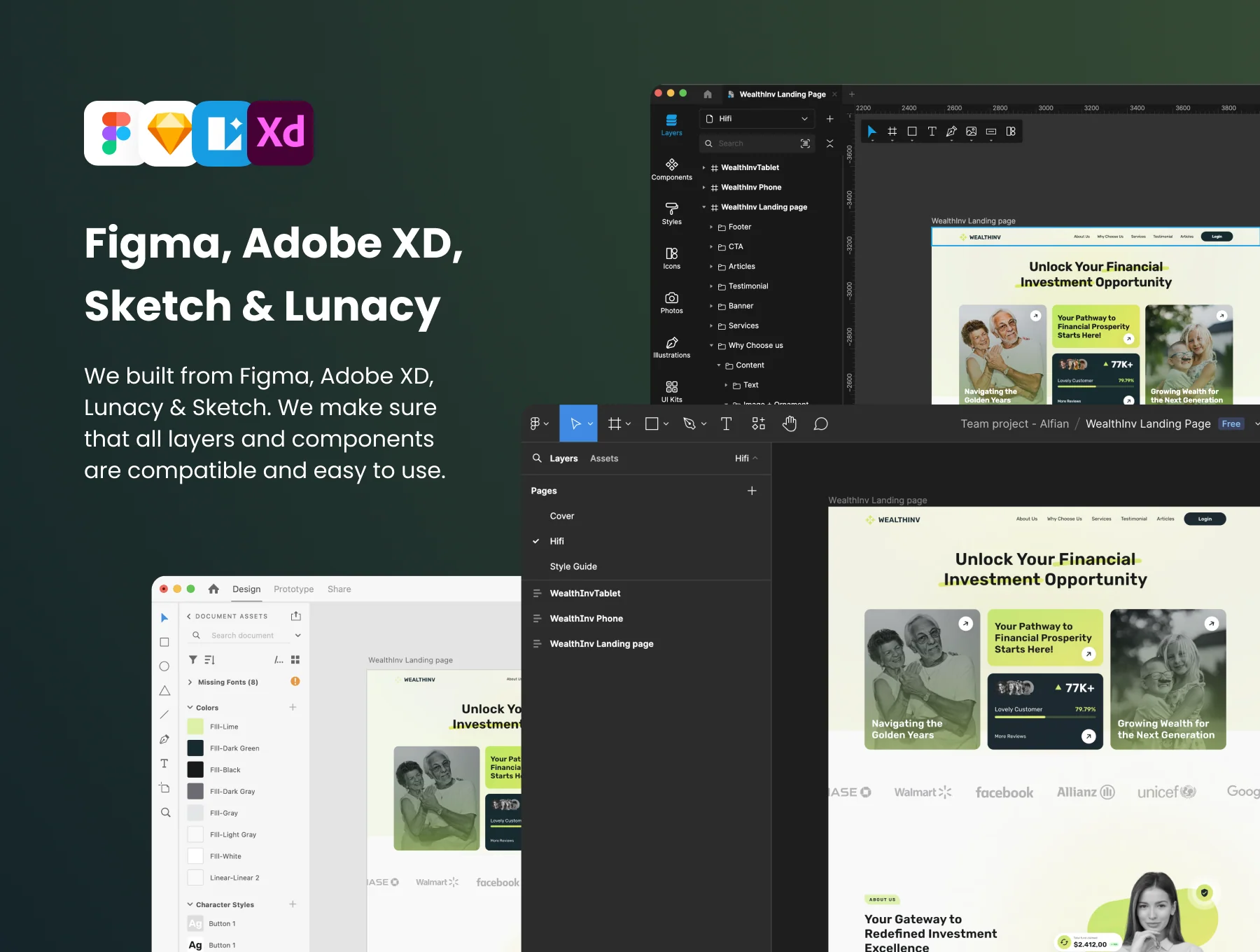
Task: Open the Hifi page dropdown in Lunacy
Action: [757, 119]
